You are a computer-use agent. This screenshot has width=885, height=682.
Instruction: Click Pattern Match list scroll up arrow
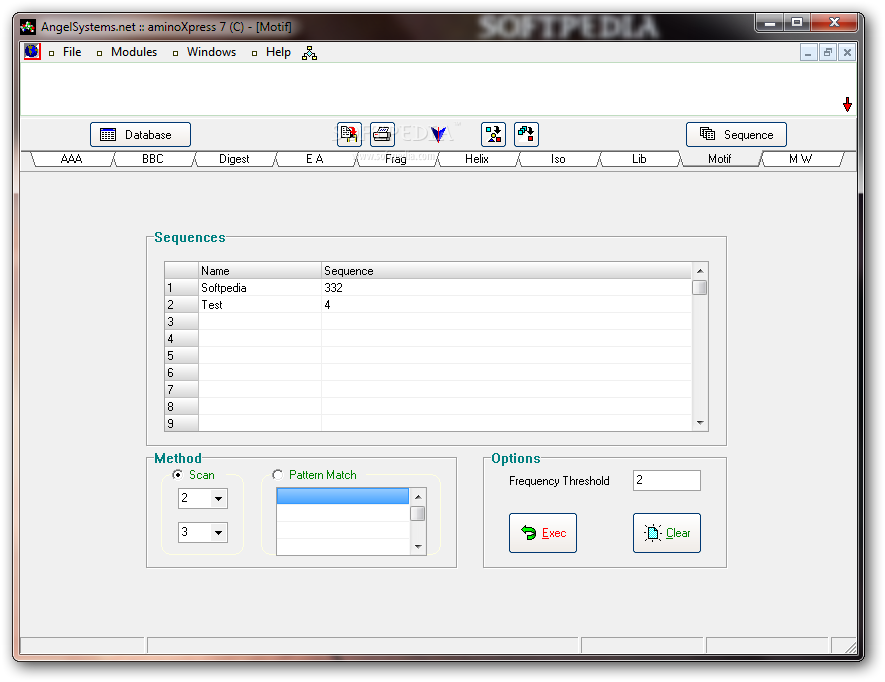(418, 497)
